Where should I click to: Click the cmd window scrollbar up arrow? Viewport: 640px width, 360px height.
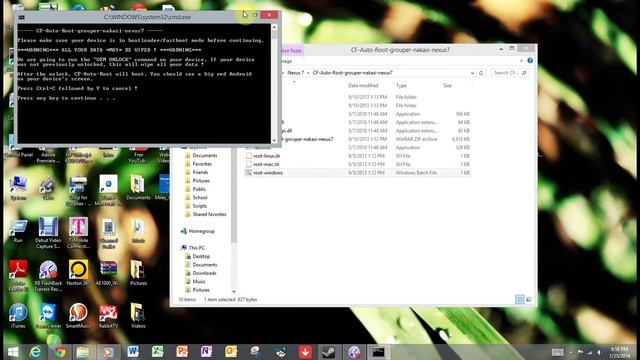274,27
